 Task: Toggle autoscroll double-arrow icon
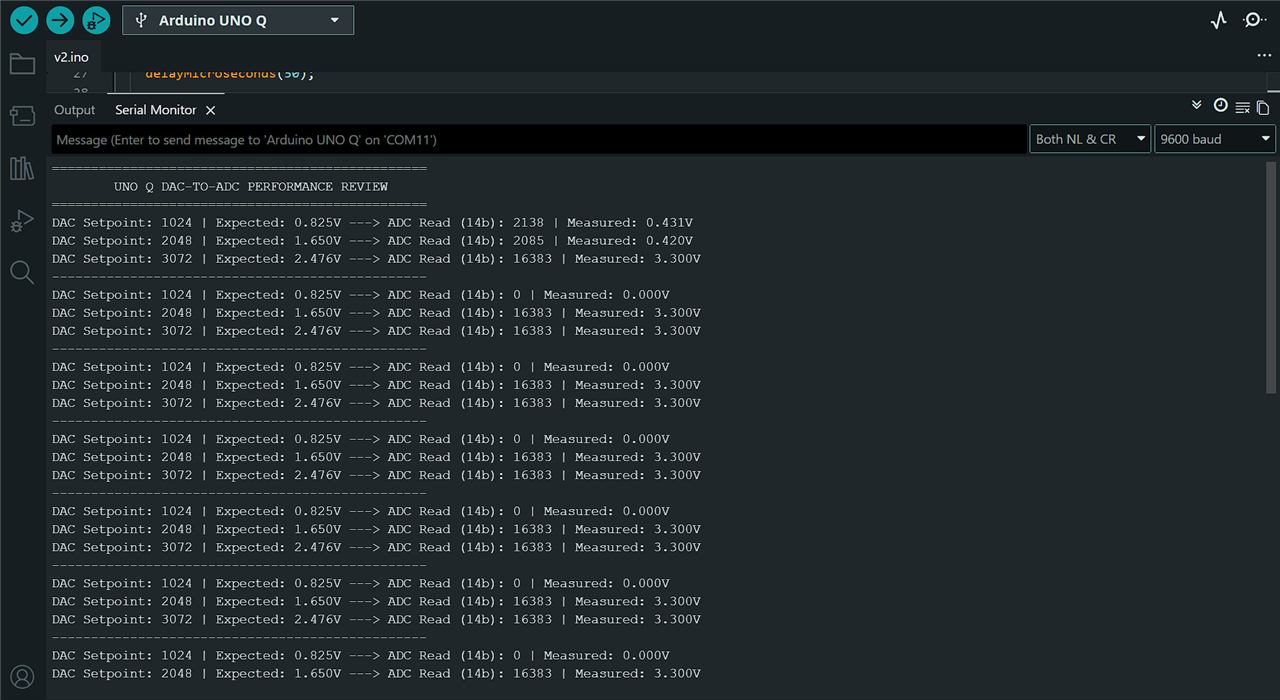pyautogui.click(x=1197, y=105)
